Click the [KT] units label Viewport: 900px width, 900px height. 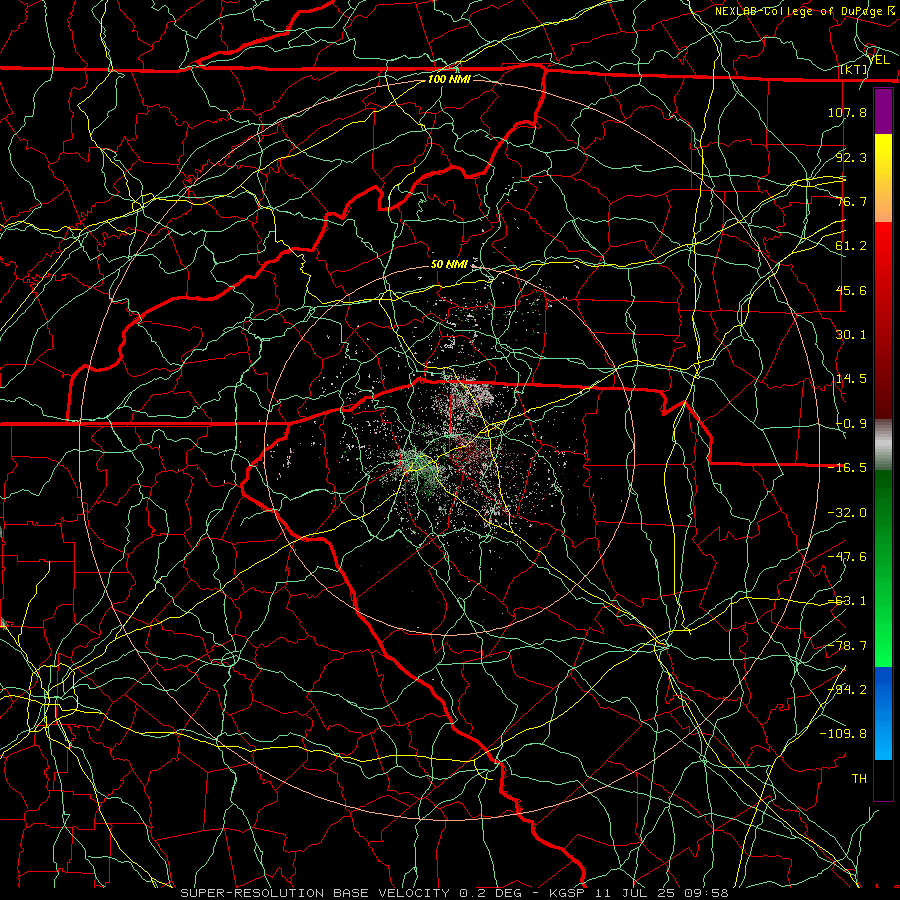pos(854,69)
